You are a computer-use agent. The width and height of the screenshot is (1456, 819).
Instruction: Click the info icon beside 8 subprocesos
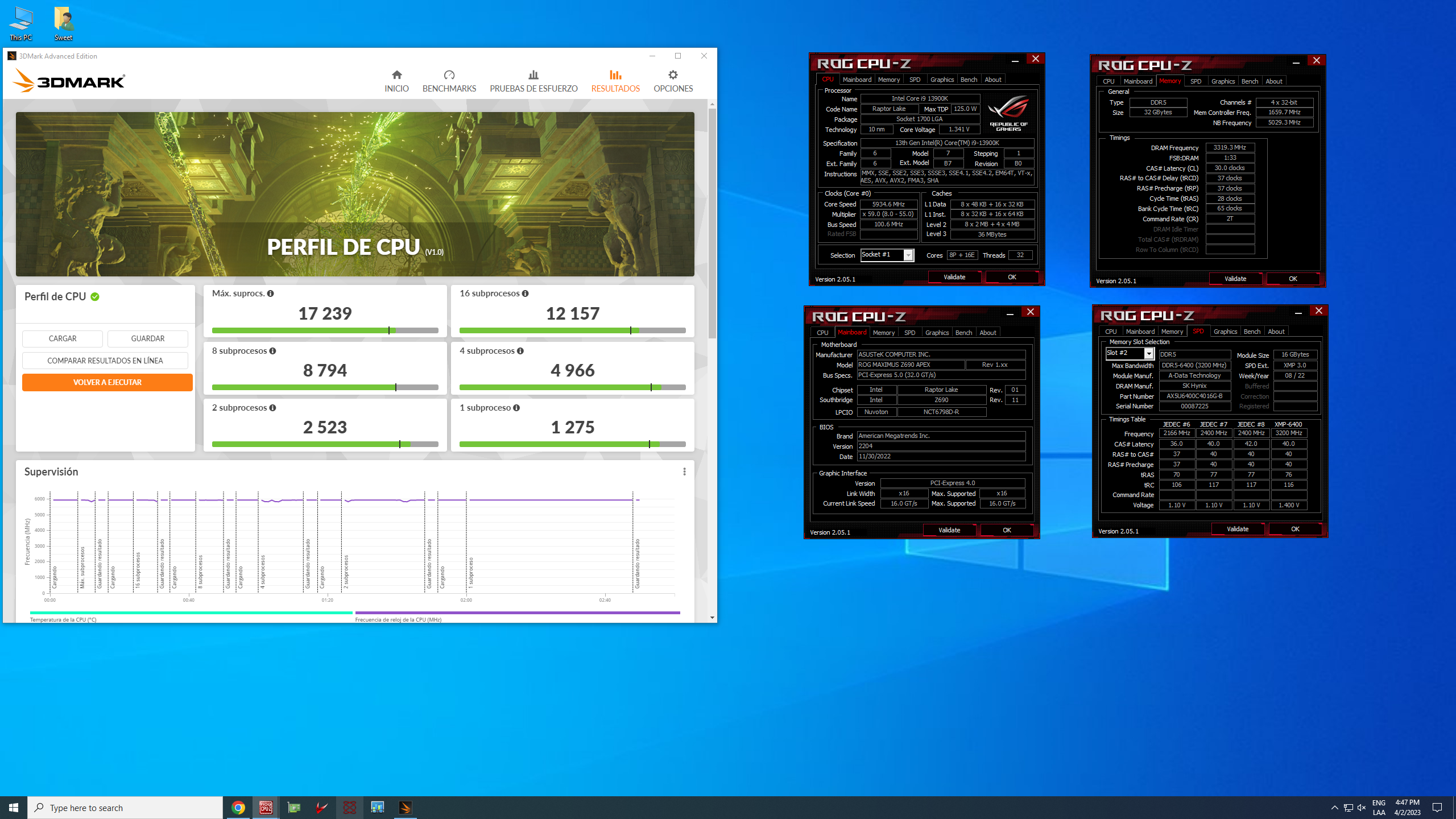point(272,351)
